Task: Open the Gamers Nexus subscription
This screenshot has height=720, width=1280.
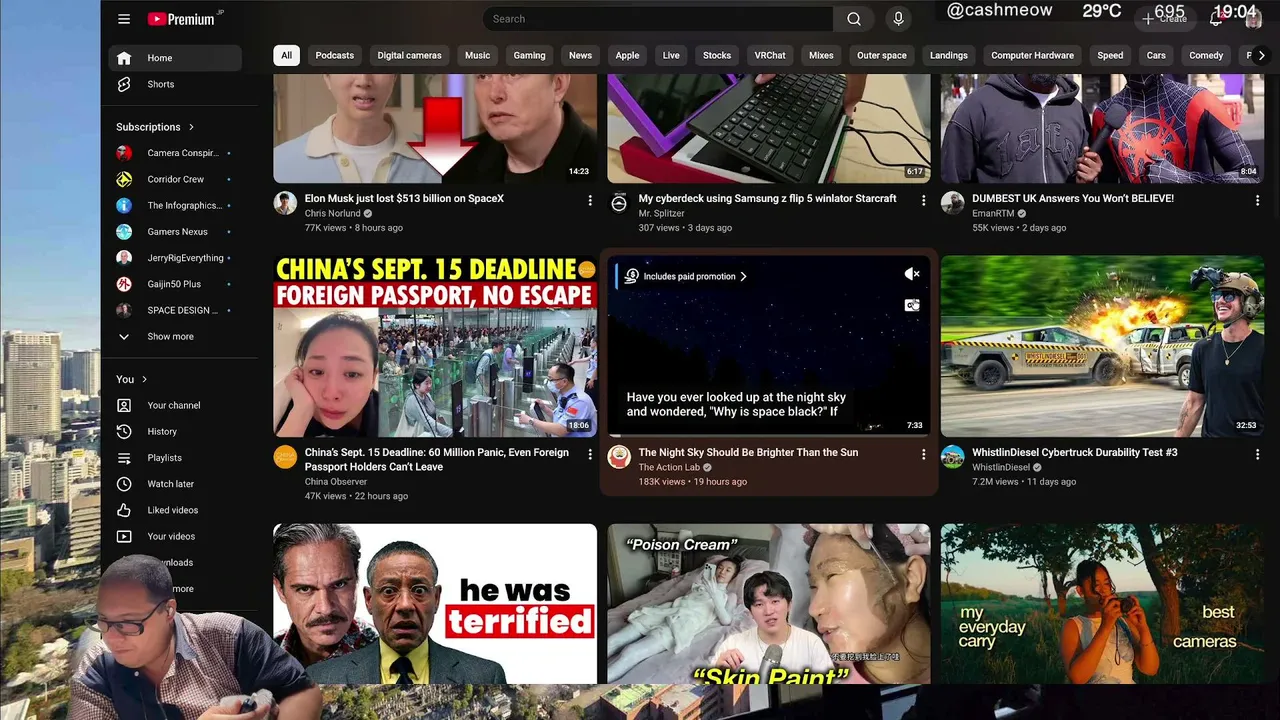Action: pos(175,232)
